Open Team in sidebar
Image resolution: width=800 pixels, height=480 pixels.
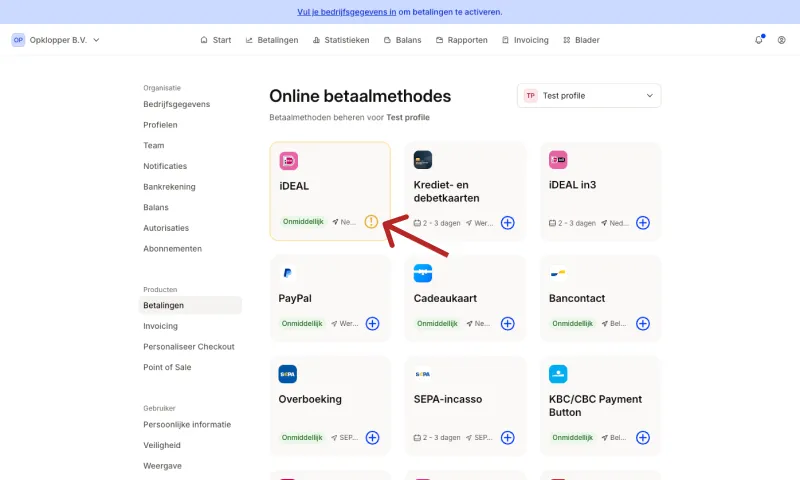click(154, 145)
